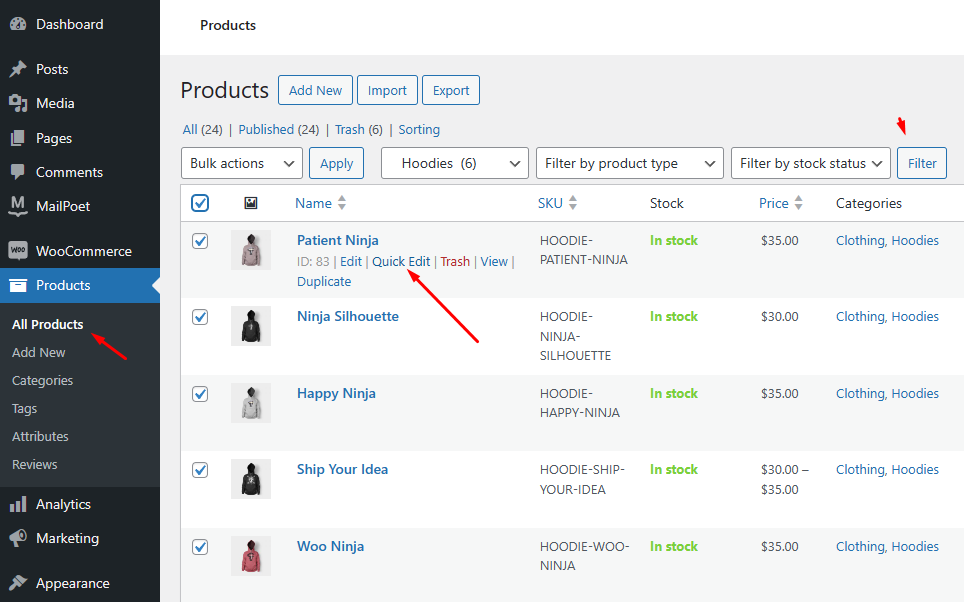Uncheck the Ninja Silhouette row checkbox
Image resolution: width=964 pixels, height=602 pixels.
pyautogui.click(x=200, y=317)
